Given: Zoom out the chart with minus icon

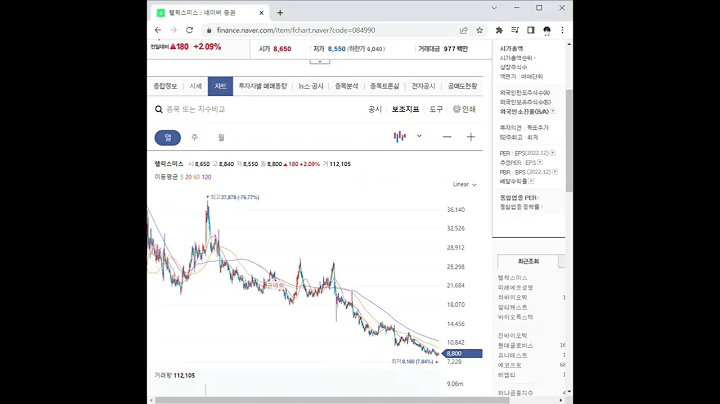Looking at the screenshot, I should point(447,137).
